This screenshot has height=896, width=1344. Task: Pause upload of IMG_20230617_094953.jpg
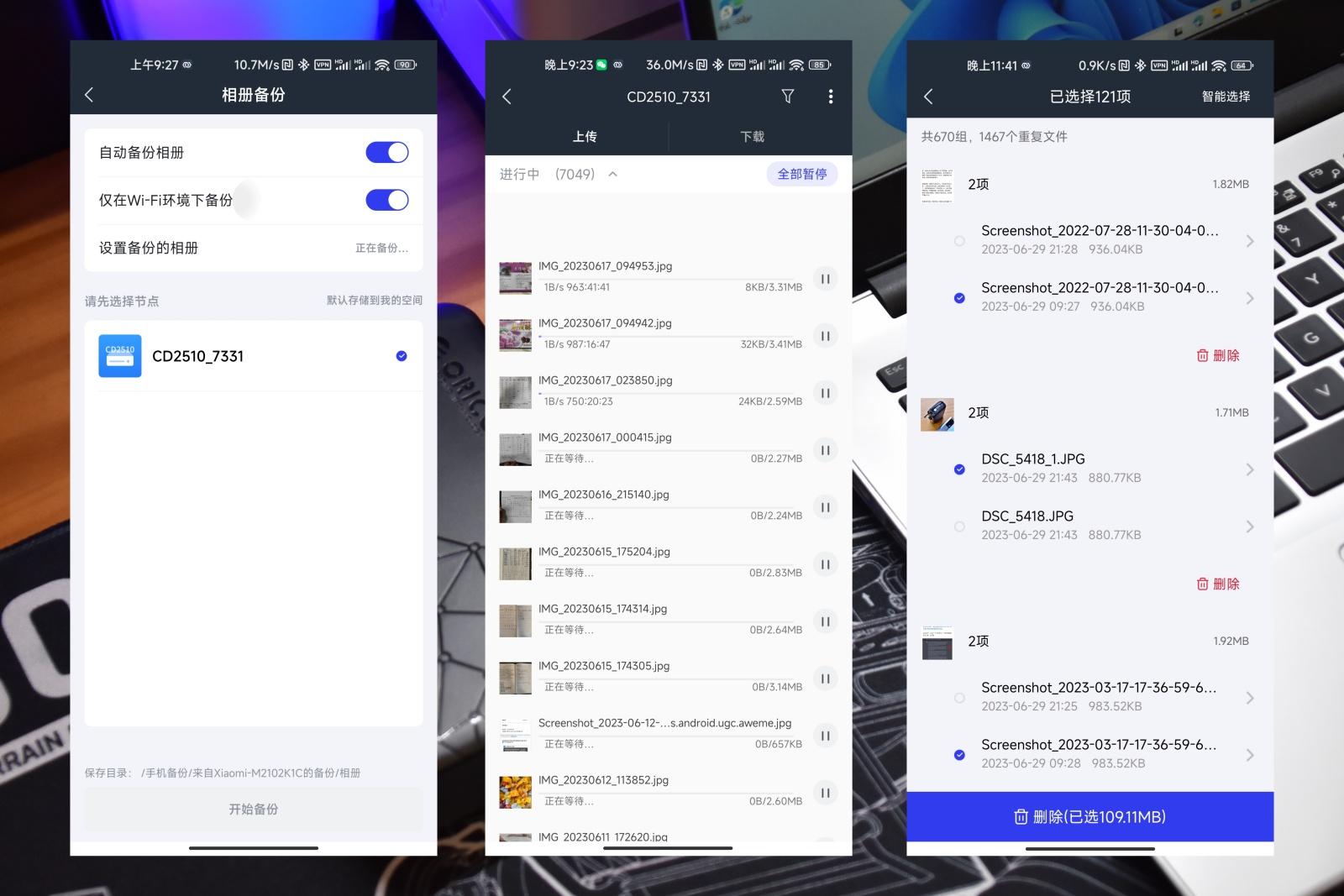click(826, 279)
